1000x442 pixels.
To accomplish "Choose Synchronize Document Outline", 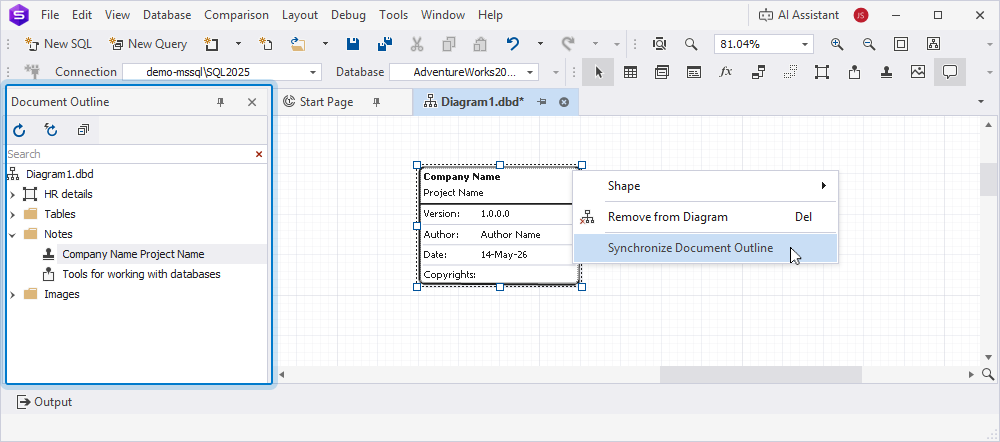I will [706, 248].
